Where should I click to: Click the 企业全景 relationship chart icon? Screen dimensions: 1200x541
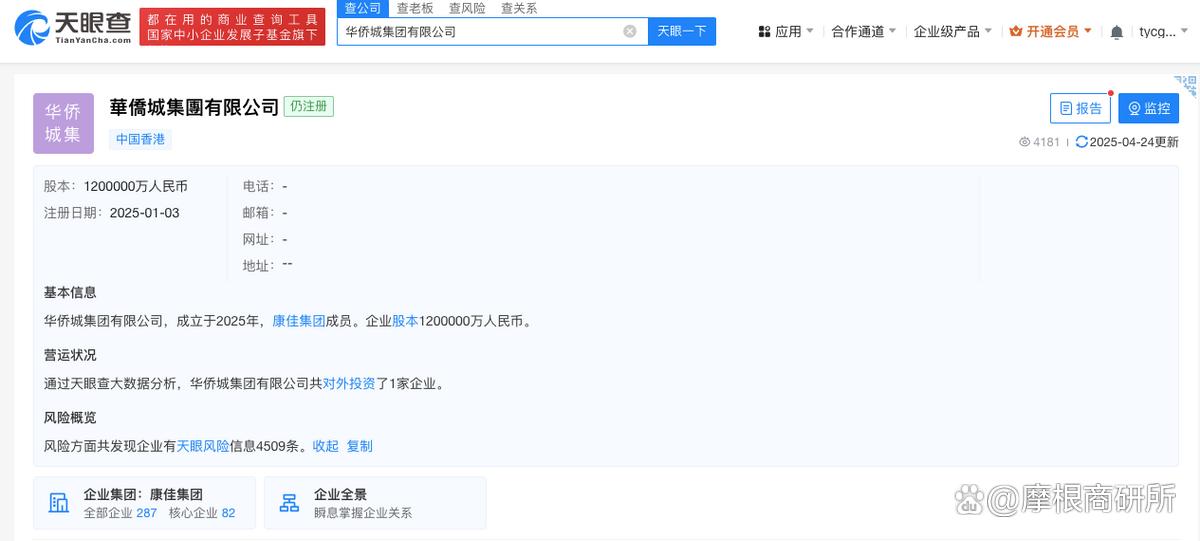(290, 503)
